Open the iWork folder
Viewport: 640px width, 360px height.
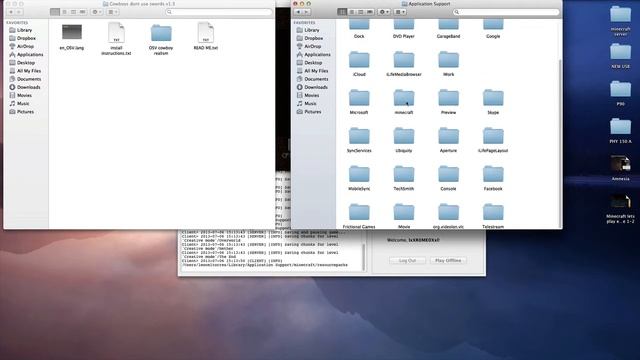449,60
